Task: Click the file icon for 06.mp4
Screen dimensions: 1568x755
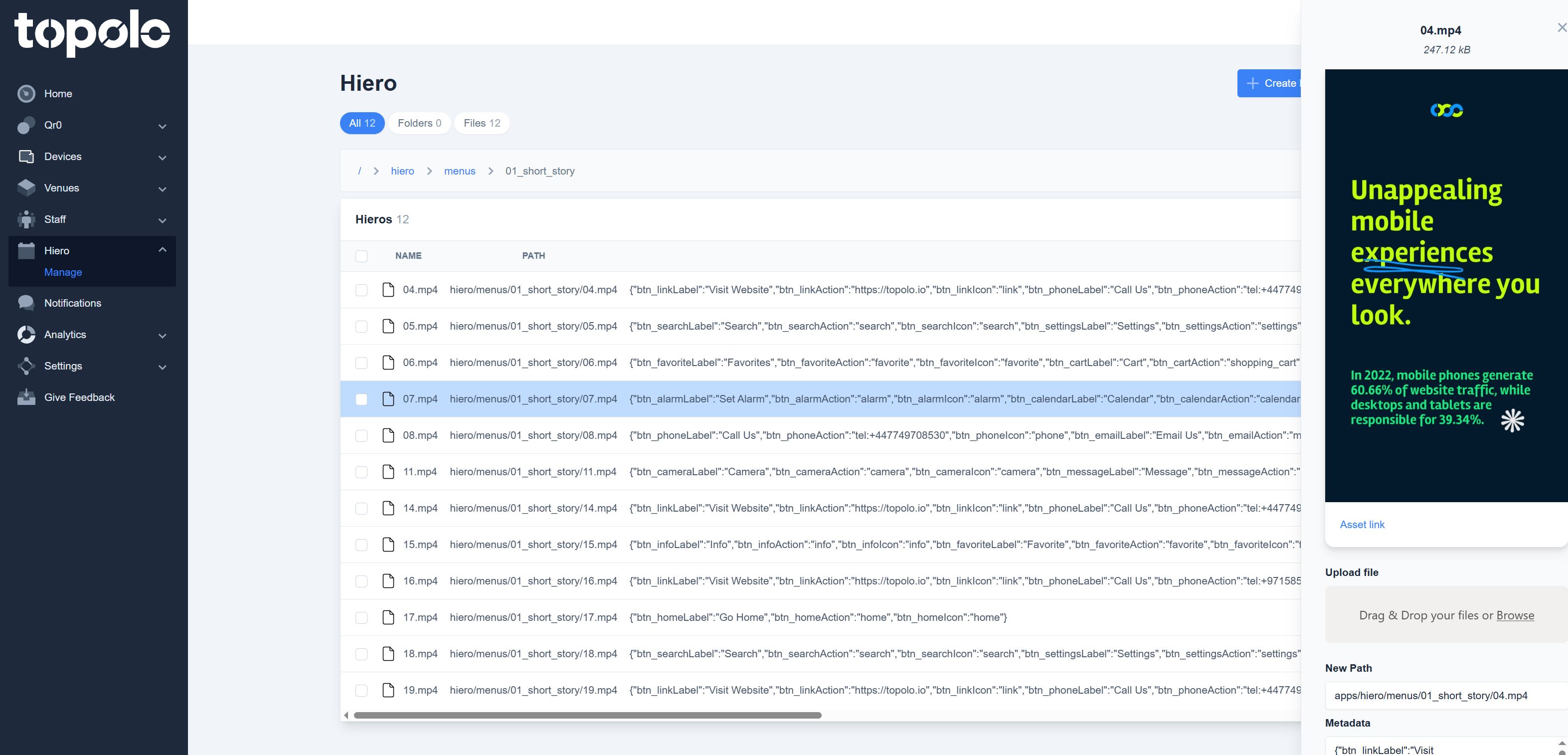Action: (388, 363)
